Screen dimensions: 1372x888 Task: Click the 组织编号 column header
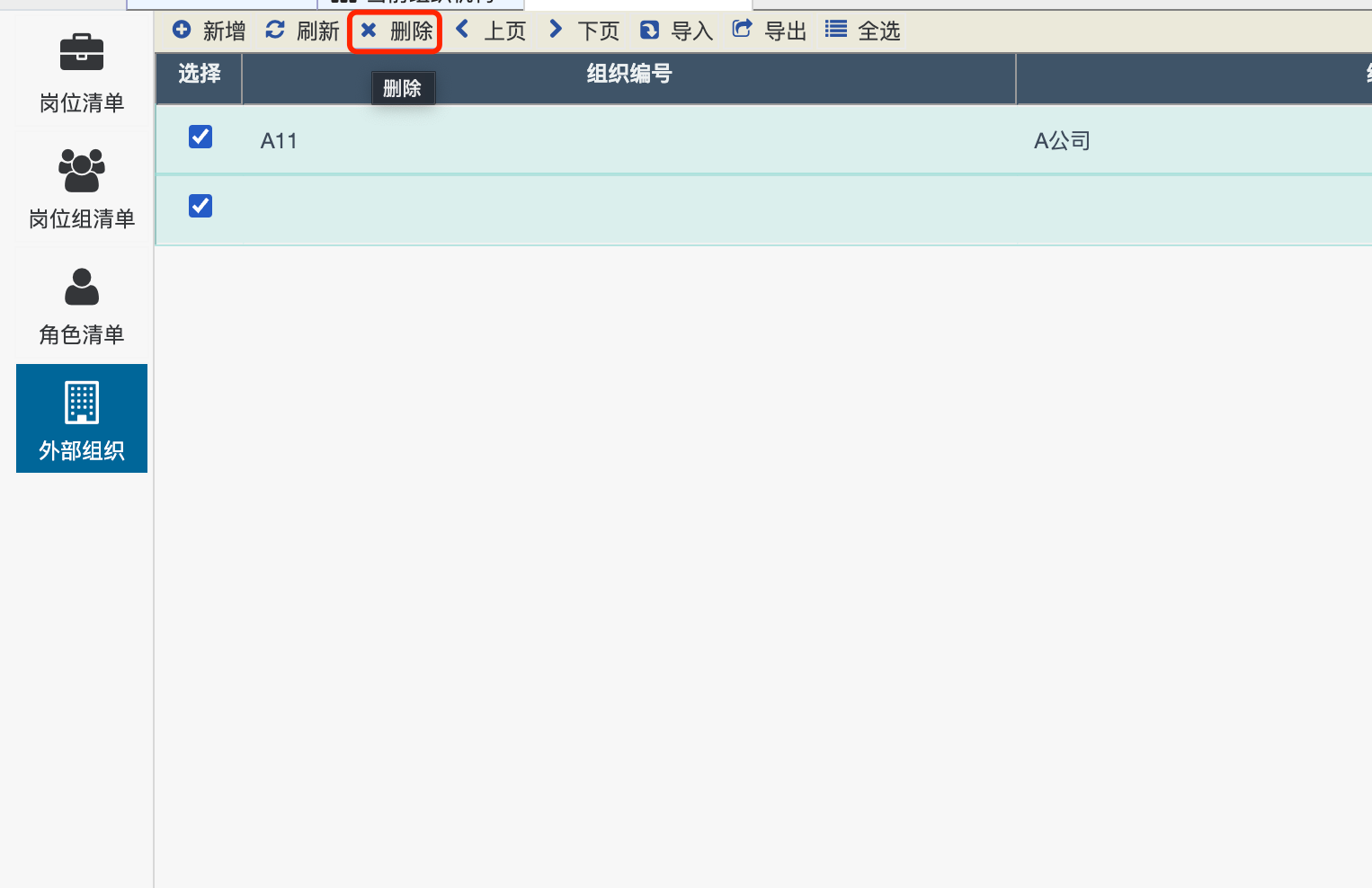[x=628, y=74]
